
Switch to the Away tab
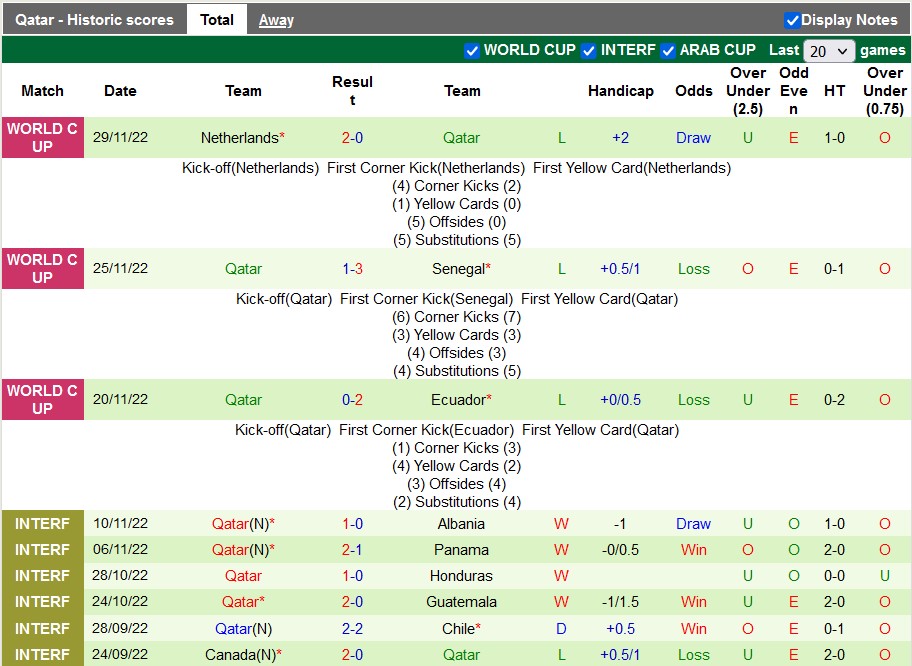click(x=276, y=20)
